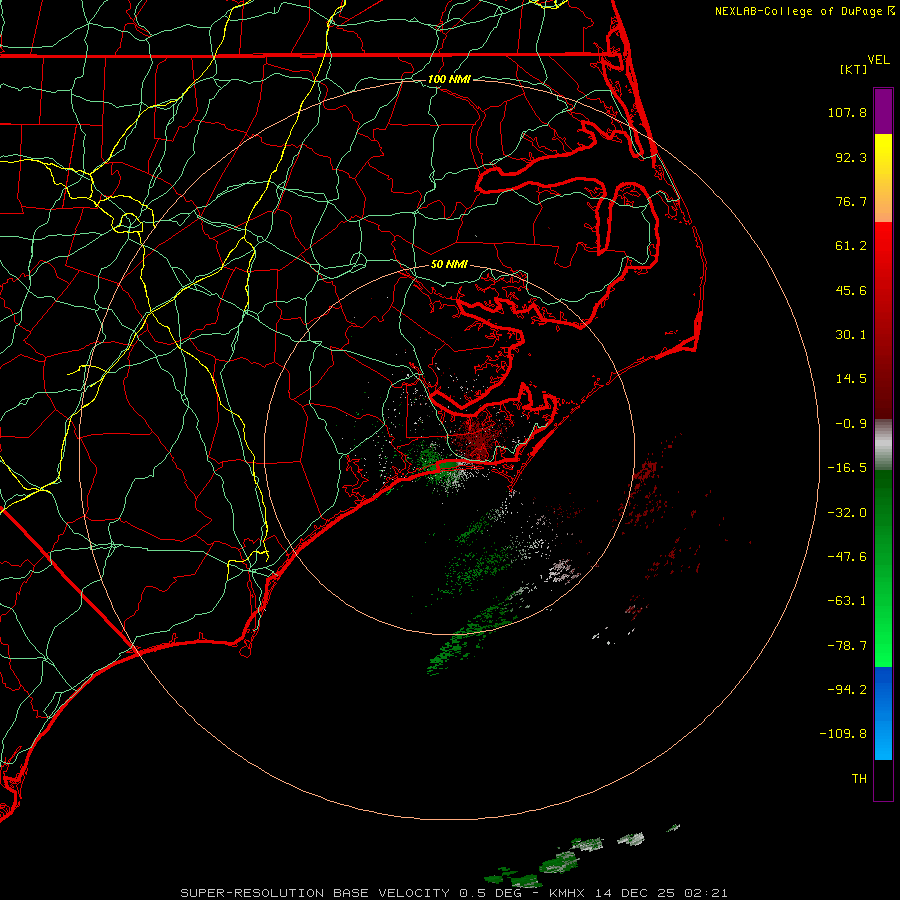Click the 14.5 legend value
The image size is (900, 900).
coord(851,379)
